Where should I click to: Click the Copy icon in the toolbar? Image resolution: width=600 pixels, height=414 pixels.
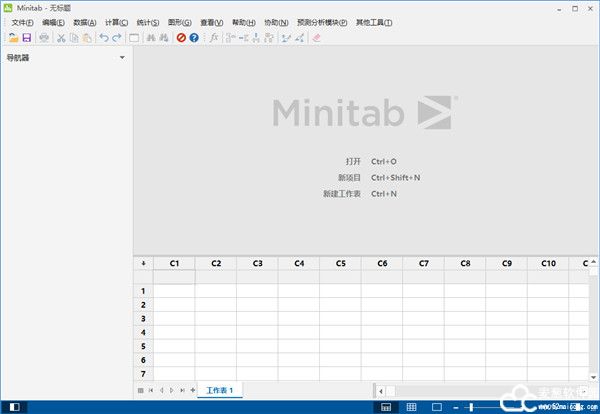pos(74,37)
